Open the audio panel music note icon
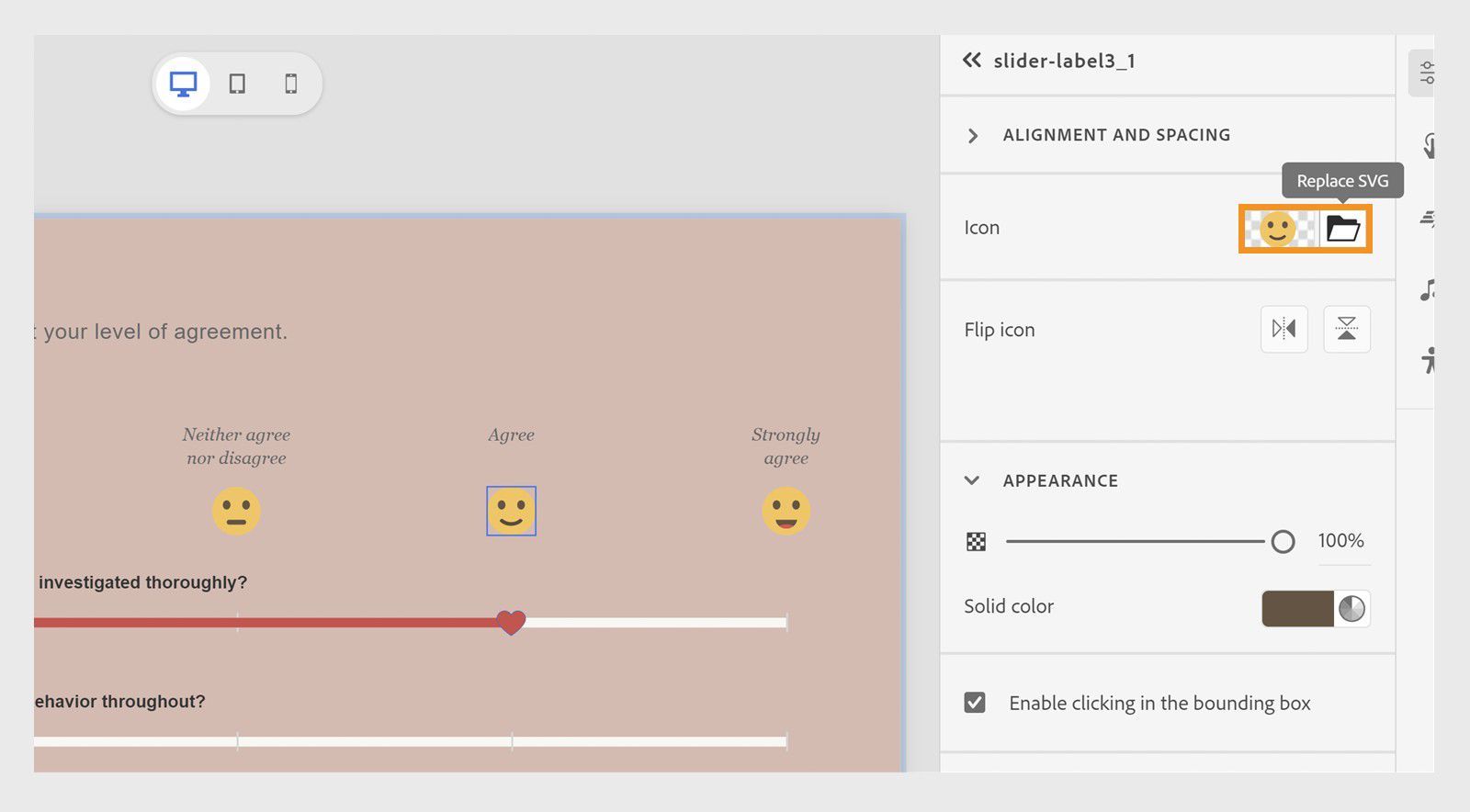The height and width of the screenshot is (812, 1470). coord(1427,290)
